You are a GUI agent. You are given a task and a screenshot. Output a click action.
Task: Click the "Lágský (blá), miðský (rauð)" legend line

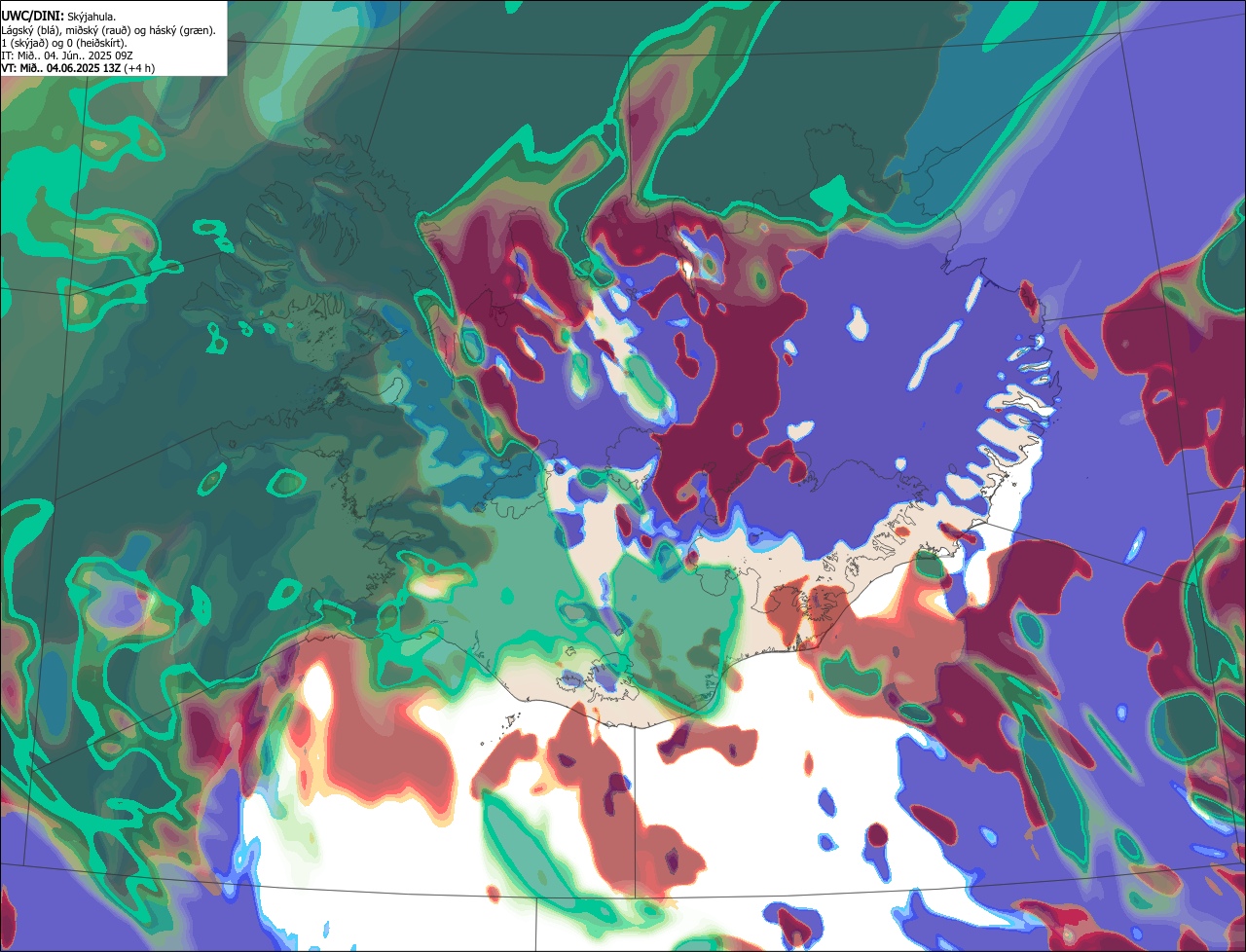point(109,30)
